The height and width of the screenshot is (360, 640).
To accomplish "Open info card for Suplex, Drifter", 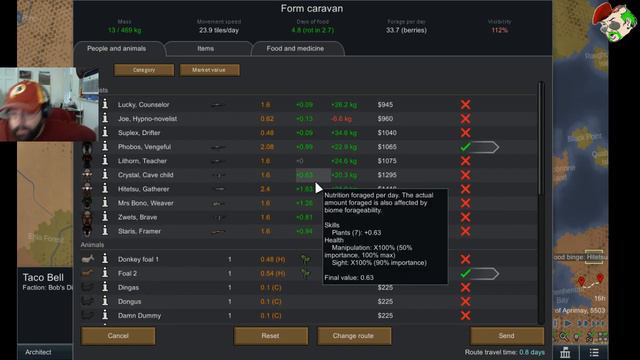I will click(x=105, y=132).
